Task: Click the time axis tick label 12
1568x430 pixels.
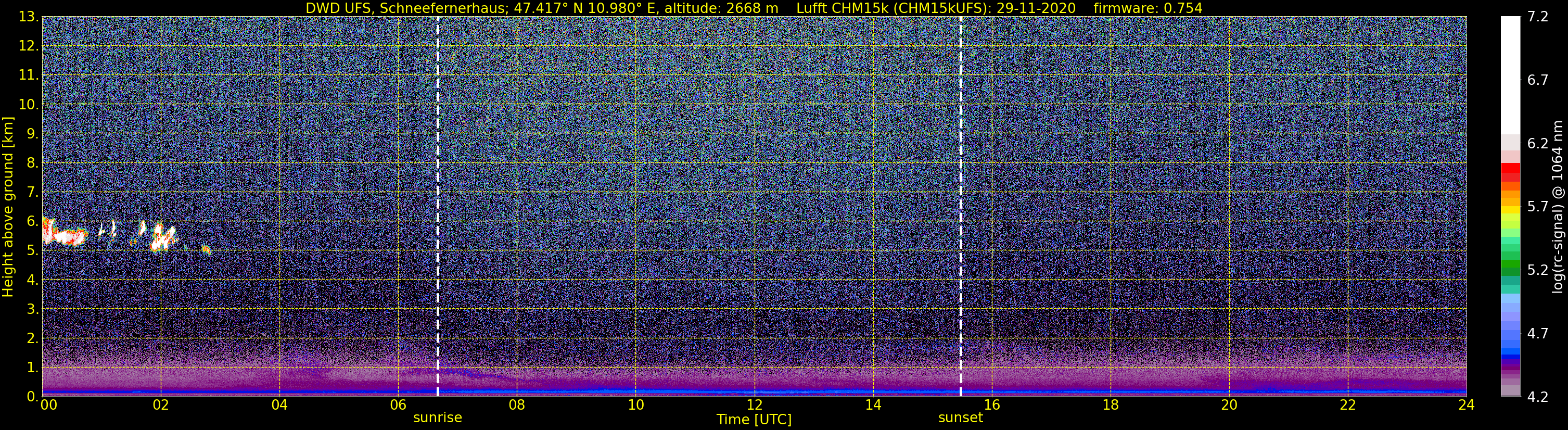Action: point(754,405)
